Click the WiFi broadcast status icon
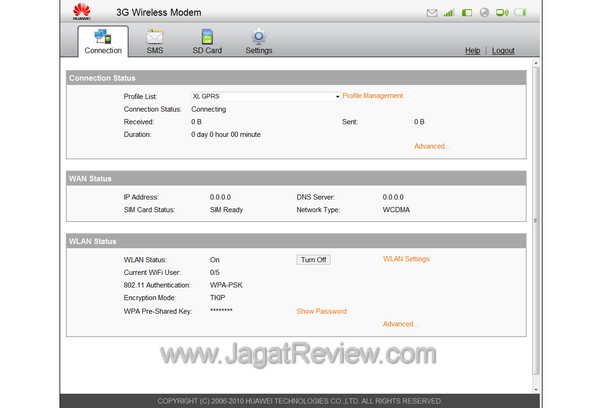The image size is (600, 408). [x=502, y=14]
